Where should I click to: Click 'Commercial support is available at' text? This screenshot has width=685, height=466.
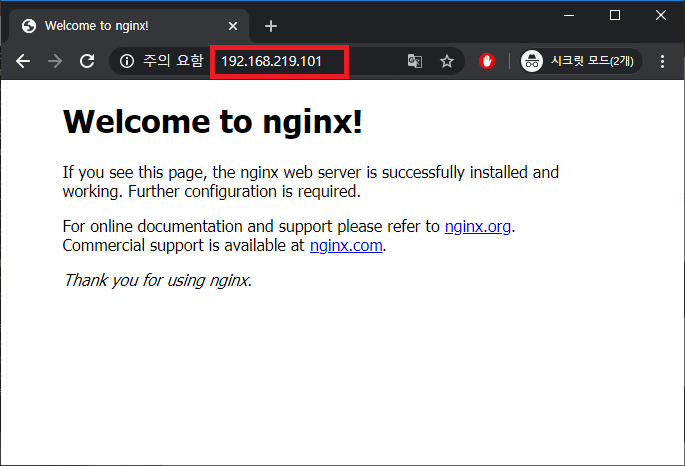183,246
